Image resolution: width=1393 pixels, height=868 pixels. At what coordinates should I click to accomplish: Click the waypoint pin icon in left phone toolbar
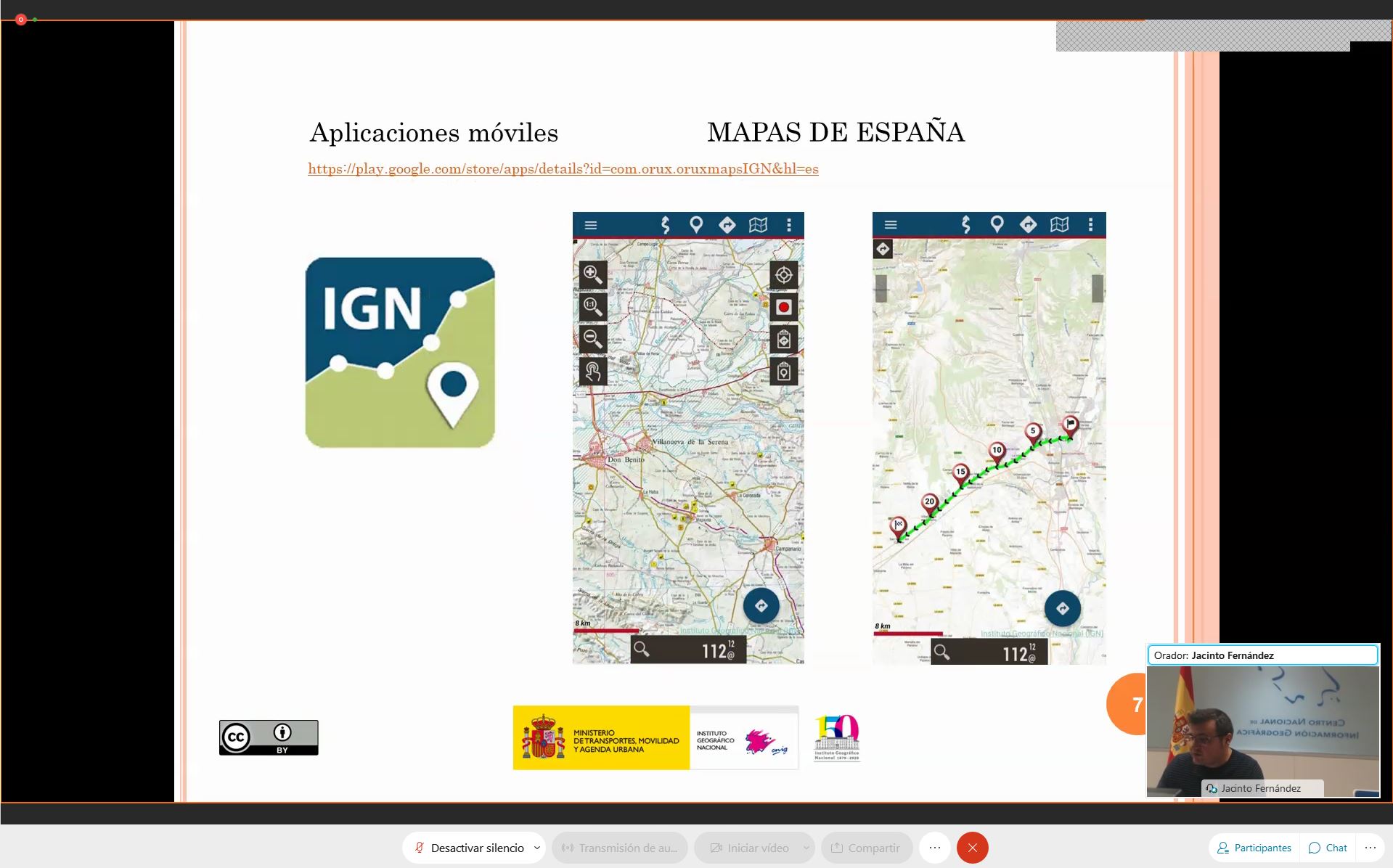pyautogui.click(x=695, y=225)
